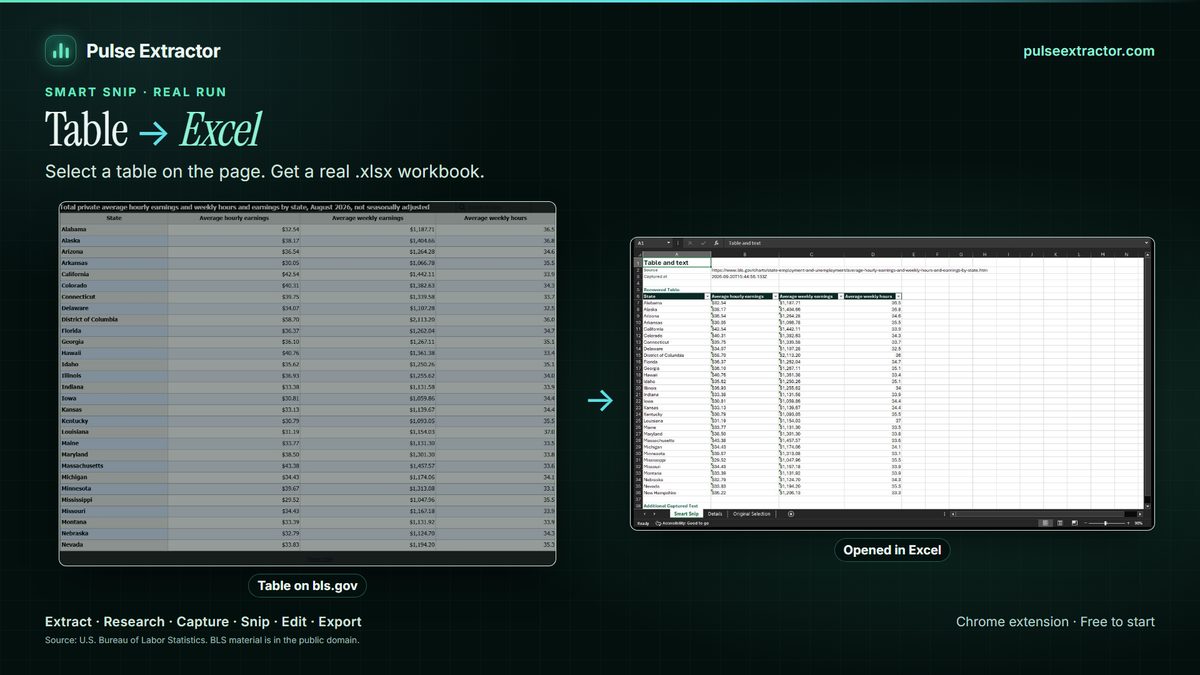
Task: Click the 'State' header in bls.gov table
Action: click(x=113, y=217)
